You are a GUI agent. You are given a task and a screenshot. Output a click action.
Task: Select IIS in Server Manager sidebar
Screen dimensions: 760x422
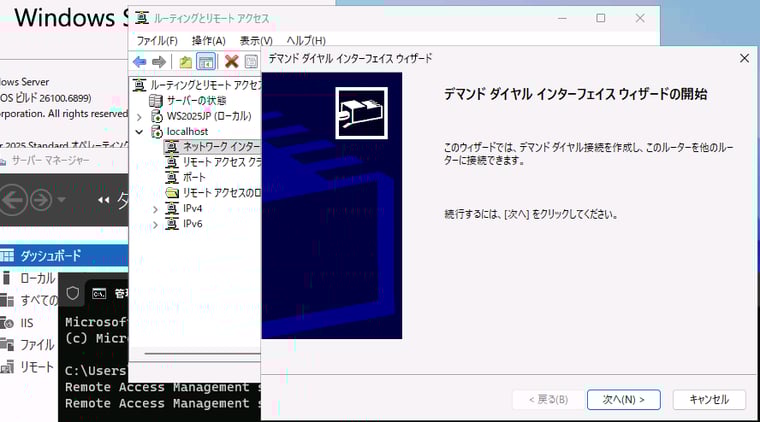tap(27, 323)
